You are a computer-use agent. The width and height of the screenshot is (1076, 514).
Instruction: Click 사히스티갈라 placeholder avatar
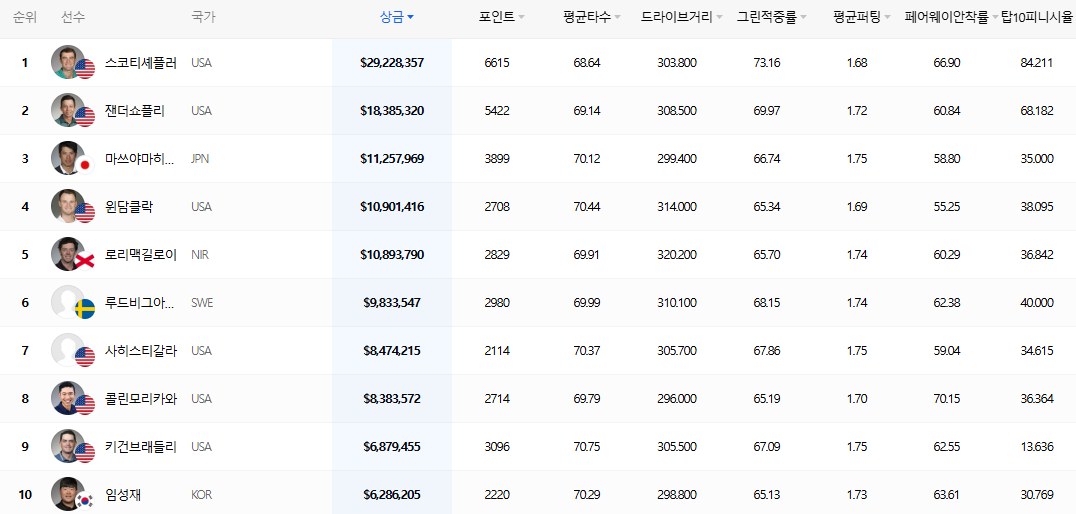[x=68, y=351]
